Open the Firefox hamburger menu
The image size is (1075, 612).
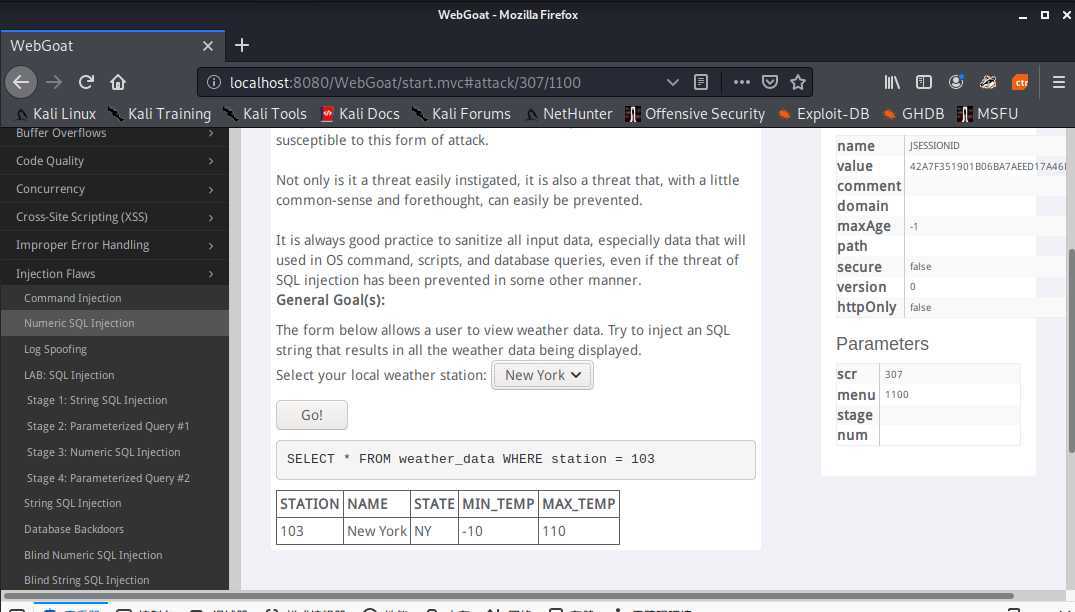(1059, 82)
